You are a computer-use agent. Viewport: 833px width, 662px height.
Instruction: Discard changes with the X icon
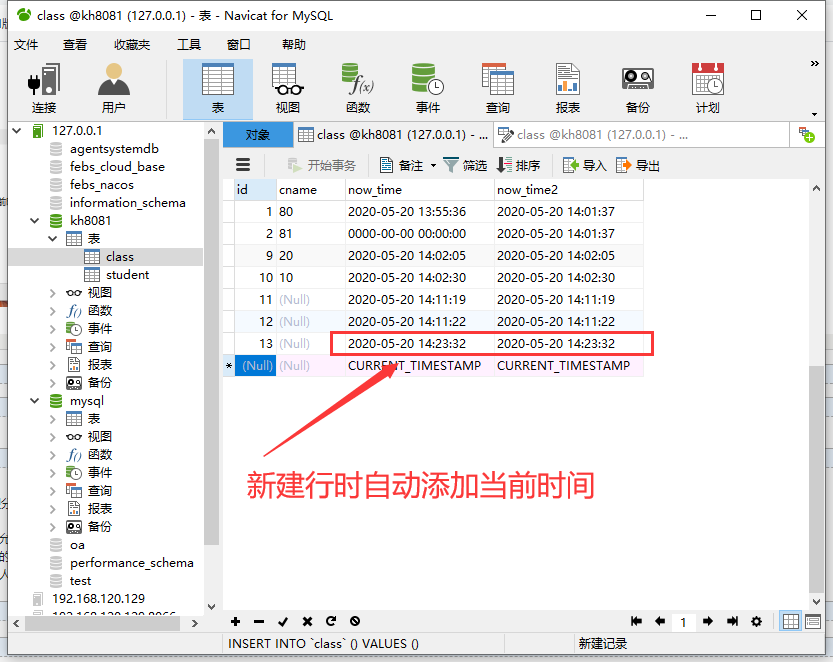click(307, 621)
